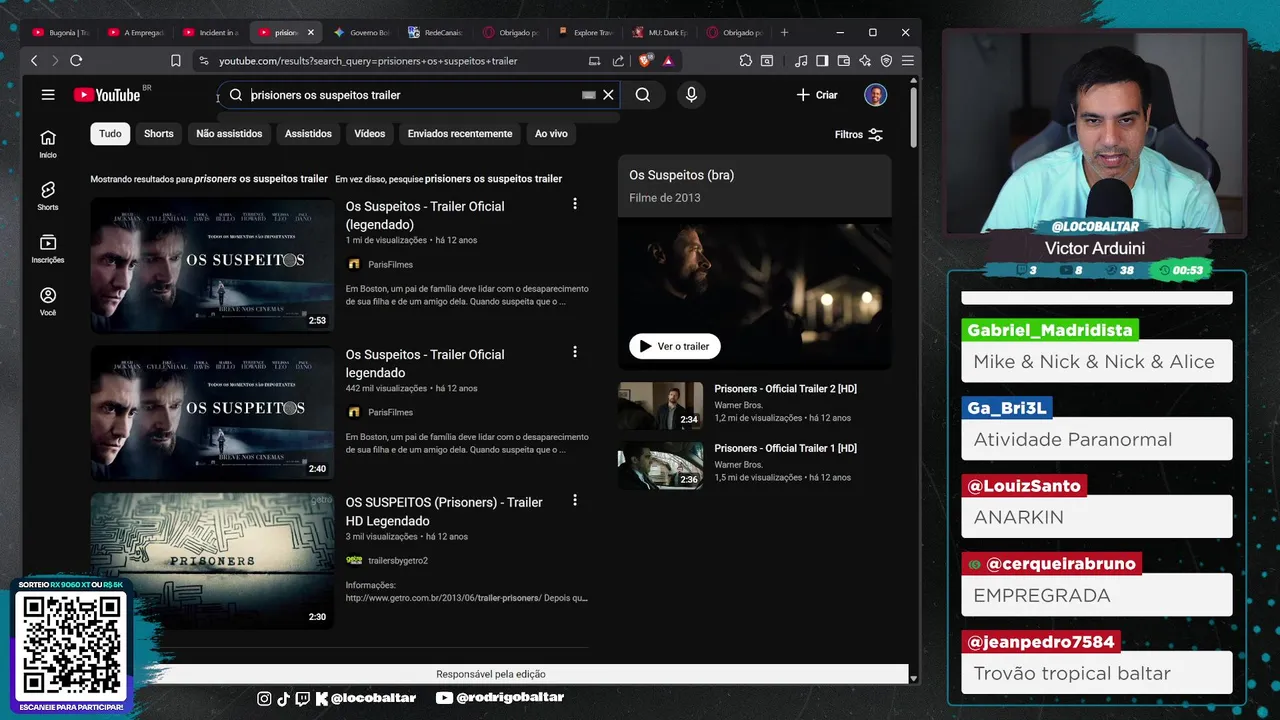The height and width of the screenshot is (720, 1280).
Task: Switch to the Explore Trav browser tab
Action: click(584, 32)
